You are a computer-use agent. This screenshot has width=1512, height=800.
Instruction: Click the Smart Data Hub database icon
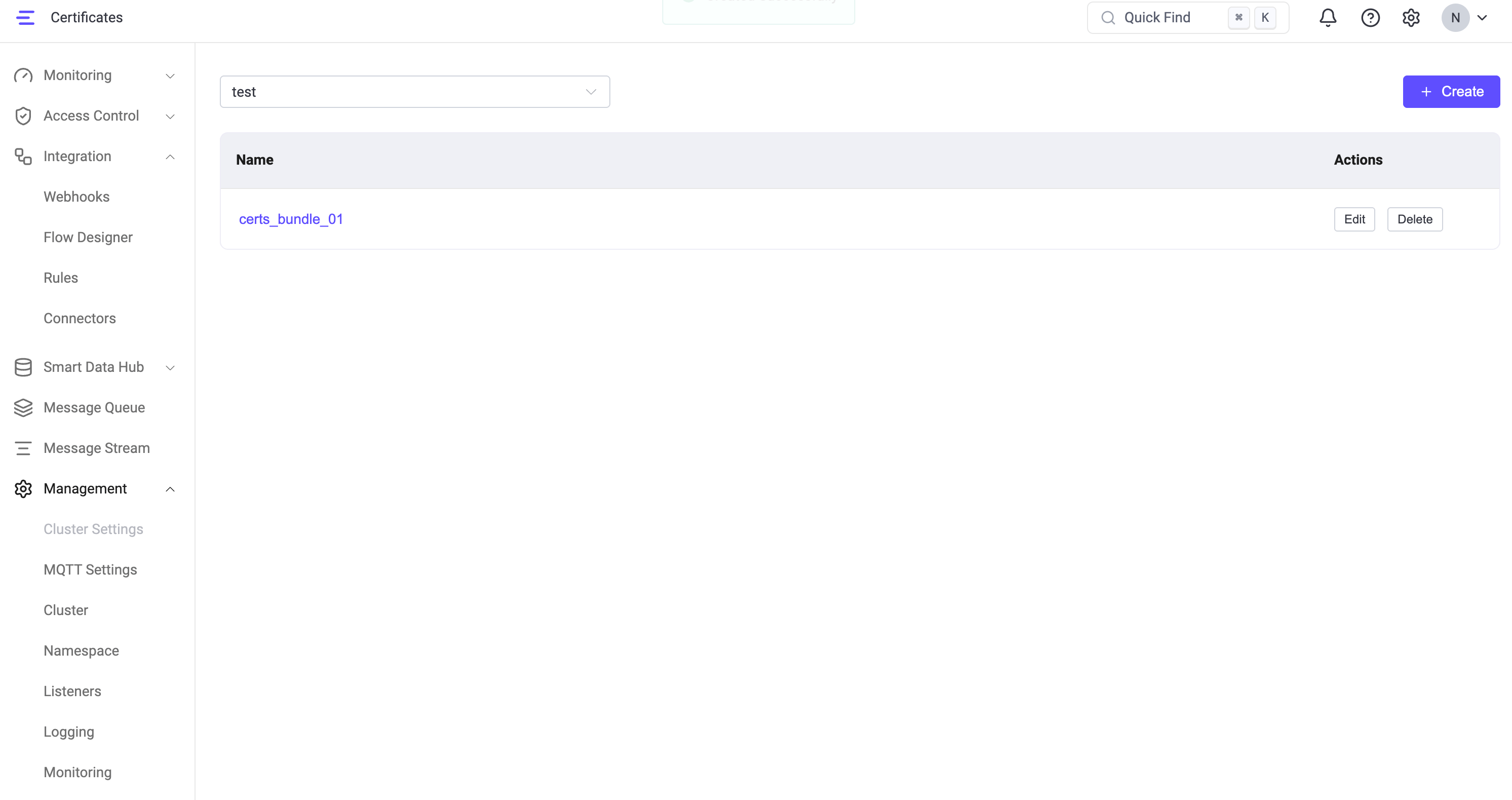click(x=23, y=367)
